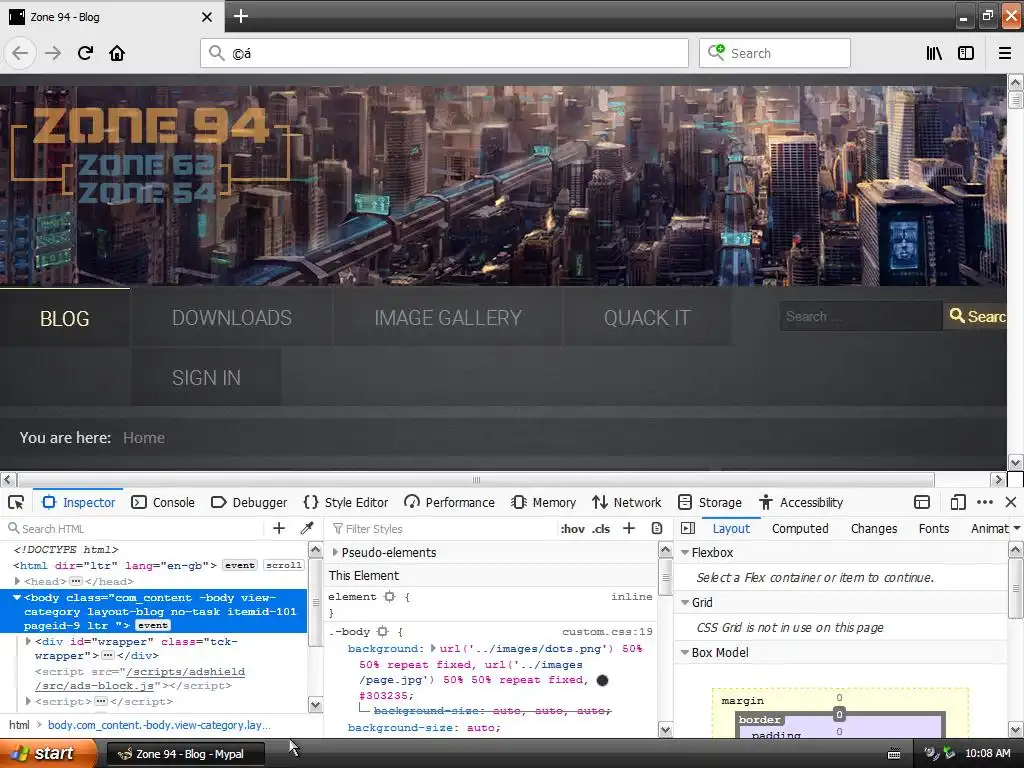Image resolution: width=1024 pixels, height=768 pixels.
Task: Expand the head node
Action: [x=18, y=581]
